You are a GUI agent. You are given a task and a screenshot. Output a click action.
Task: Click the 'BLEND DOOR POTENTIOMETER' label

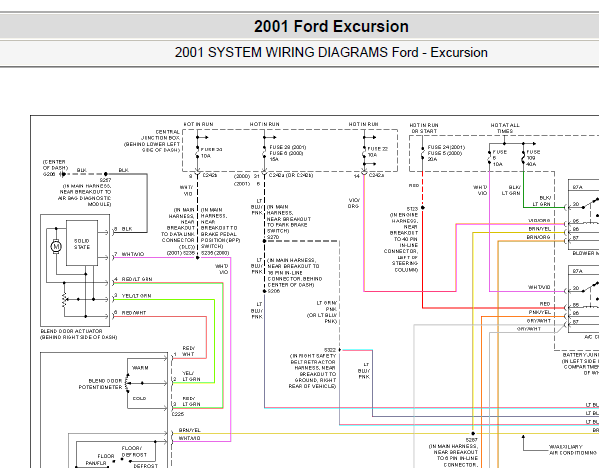click(100, 384)
